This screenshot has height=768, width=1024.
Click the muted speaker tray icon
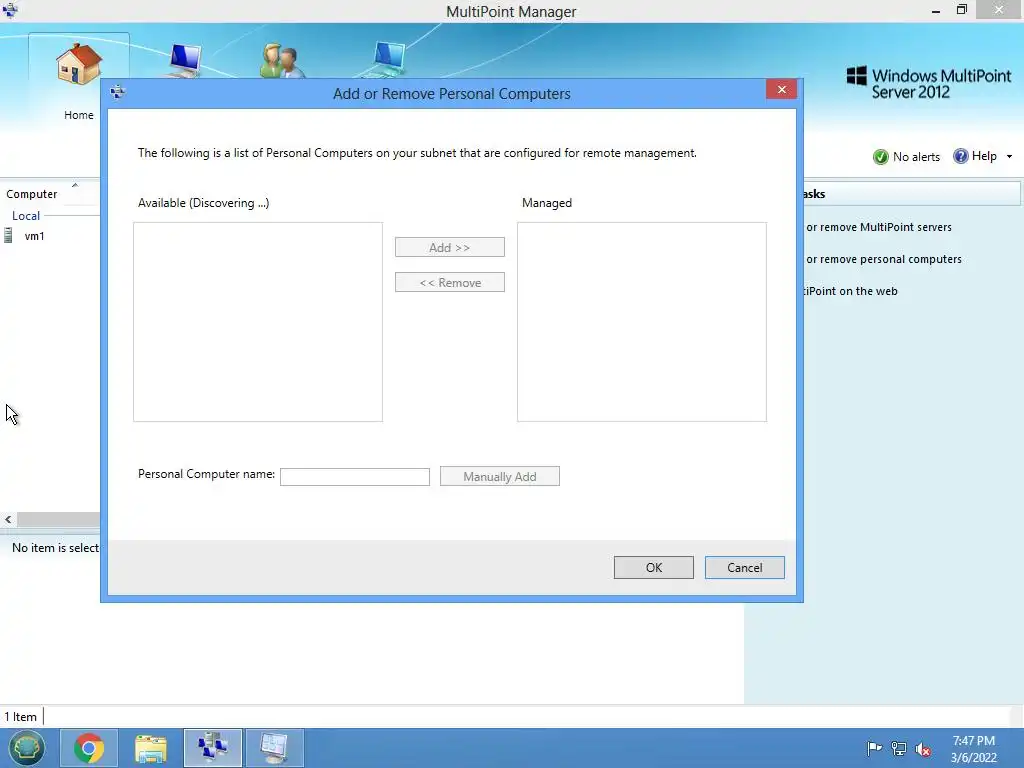point(923,749)
